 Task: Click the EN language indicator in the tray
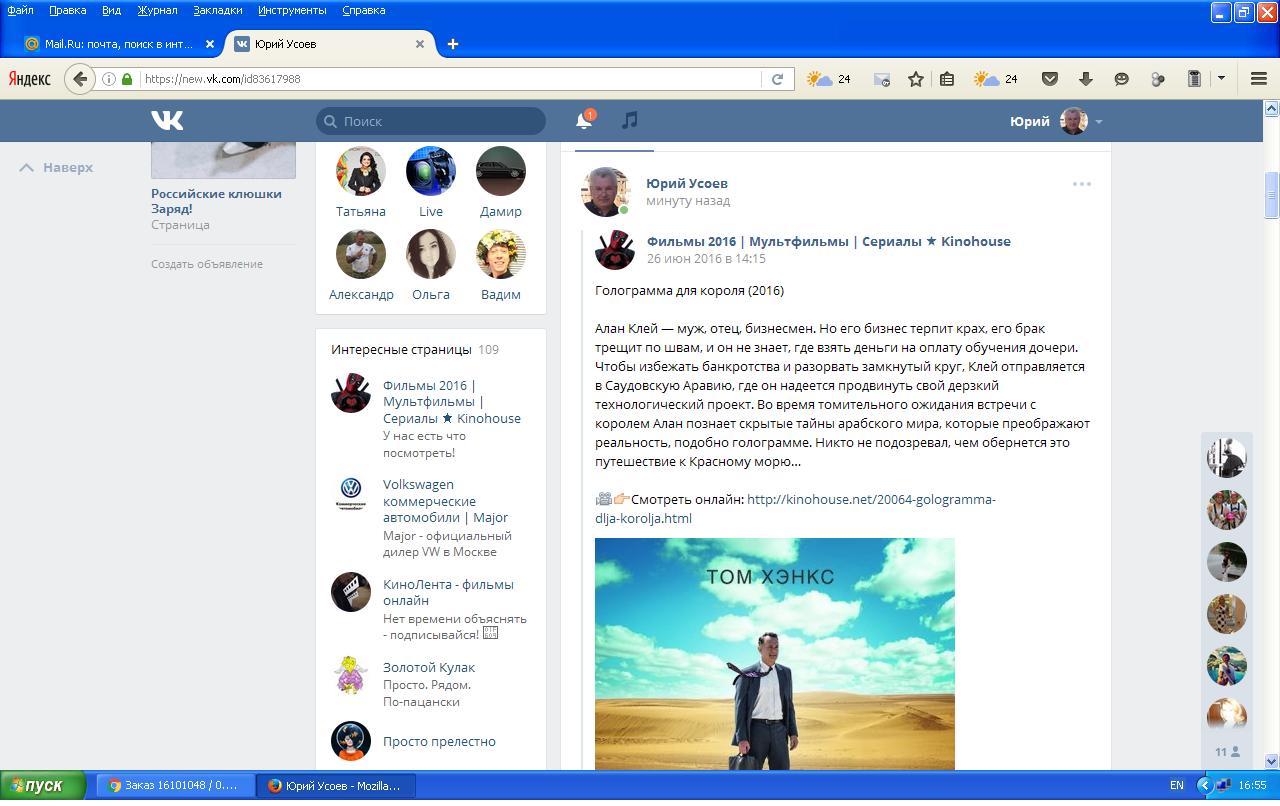(1177, 786)
